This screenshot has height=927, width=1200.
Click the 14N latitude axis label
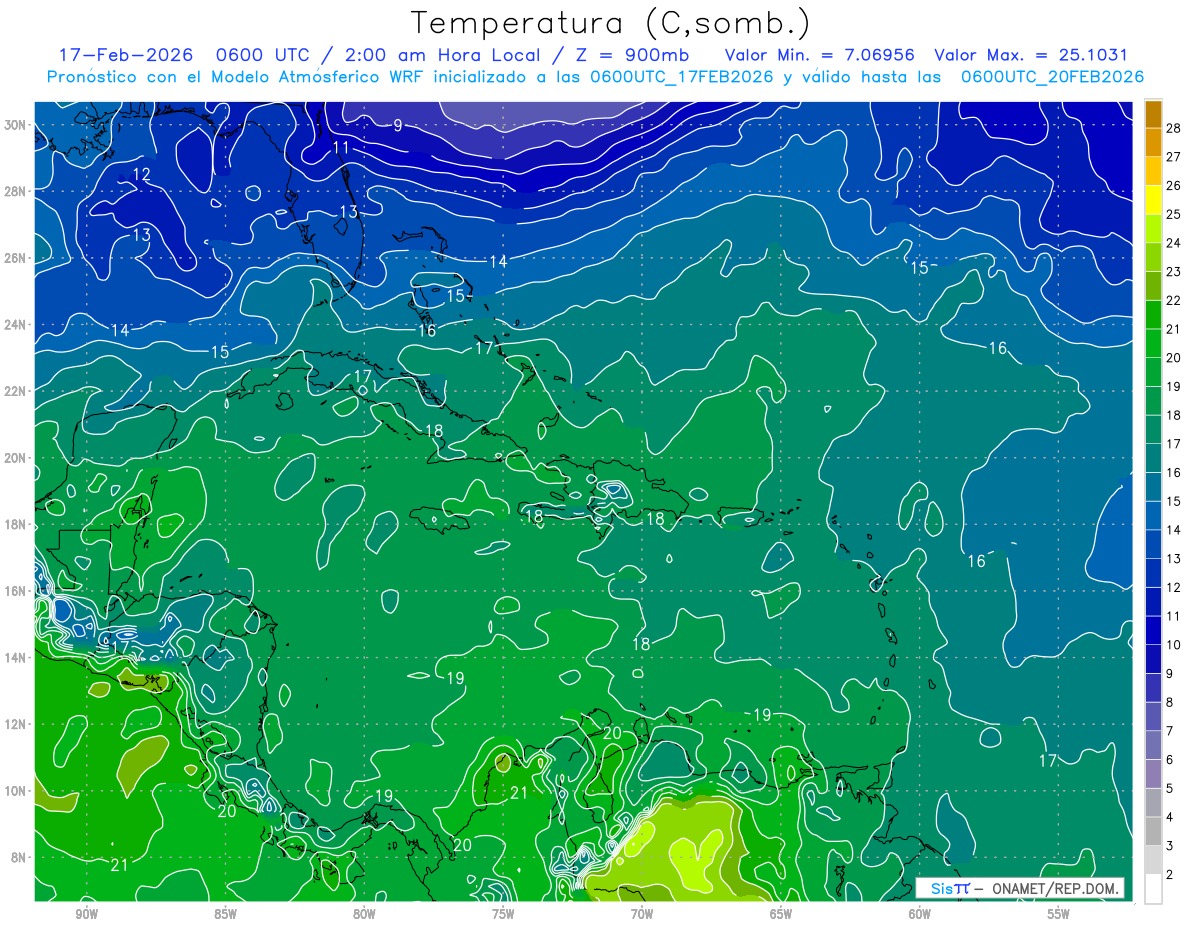pyautogui.click(x=17, y=657)
